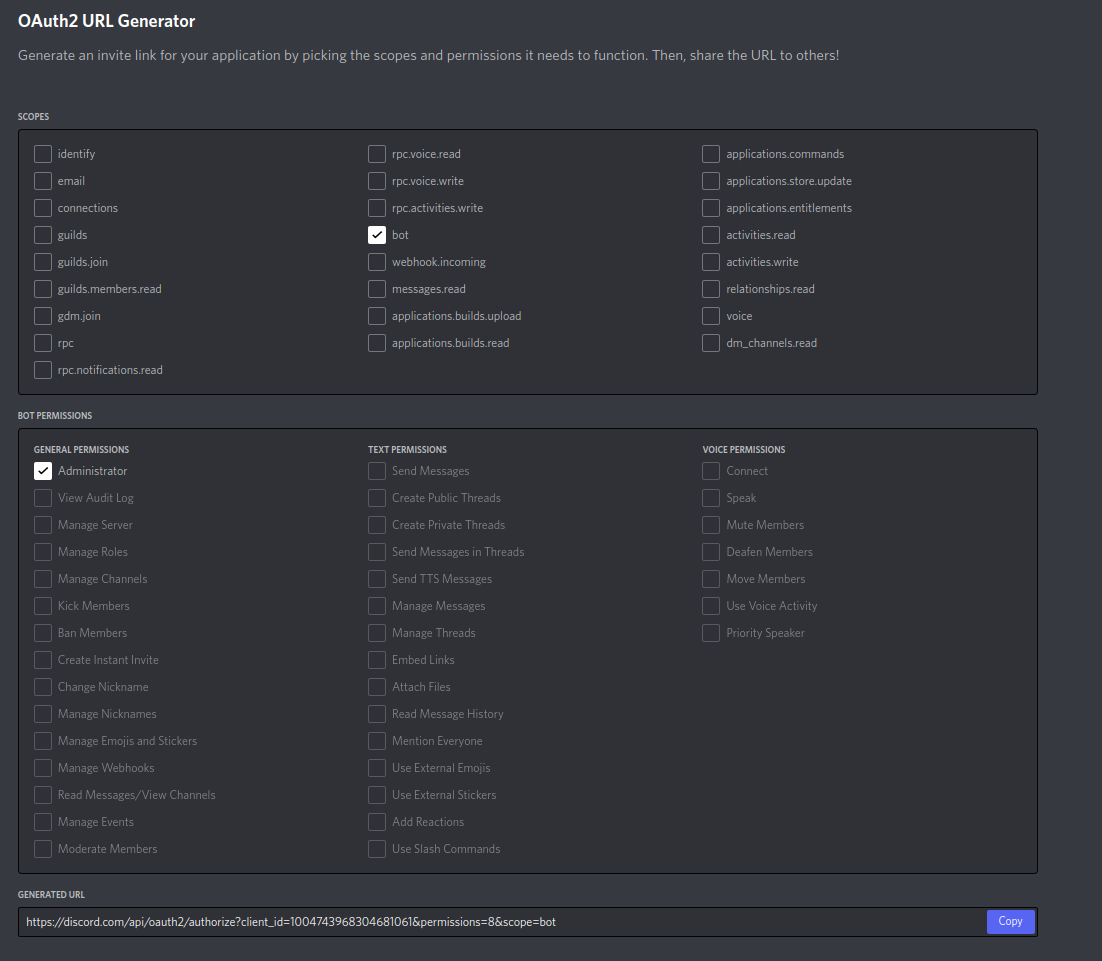This screenshot has height=961, width=1102.
Task: Enable the Moderate Members permission
Action: pos(42,848)
